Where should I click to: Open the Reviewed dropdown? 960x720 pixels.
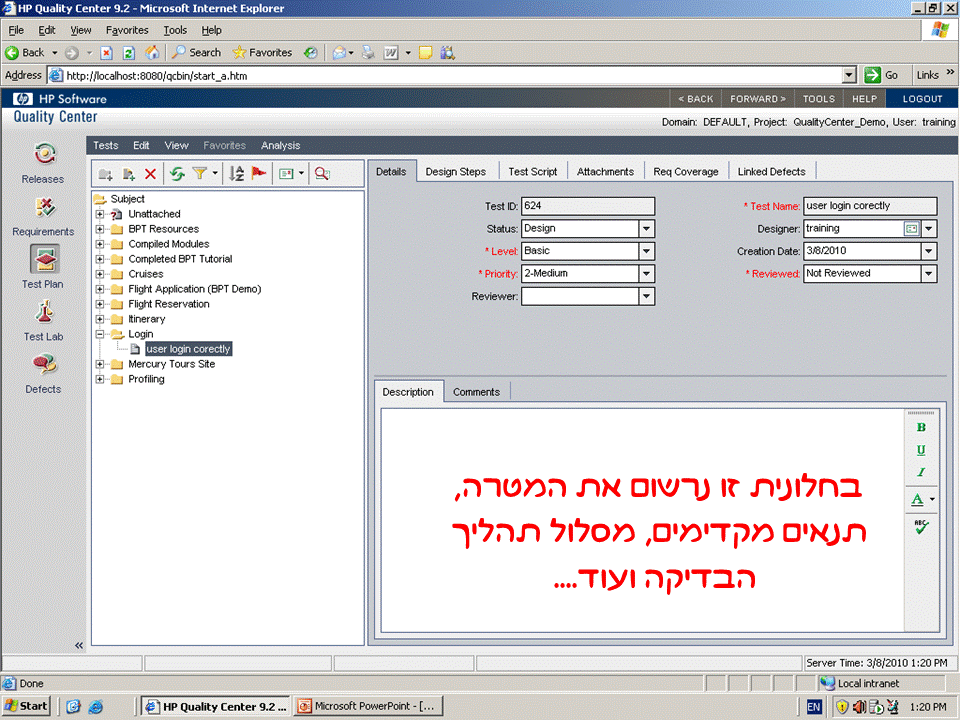click(929, 274)
